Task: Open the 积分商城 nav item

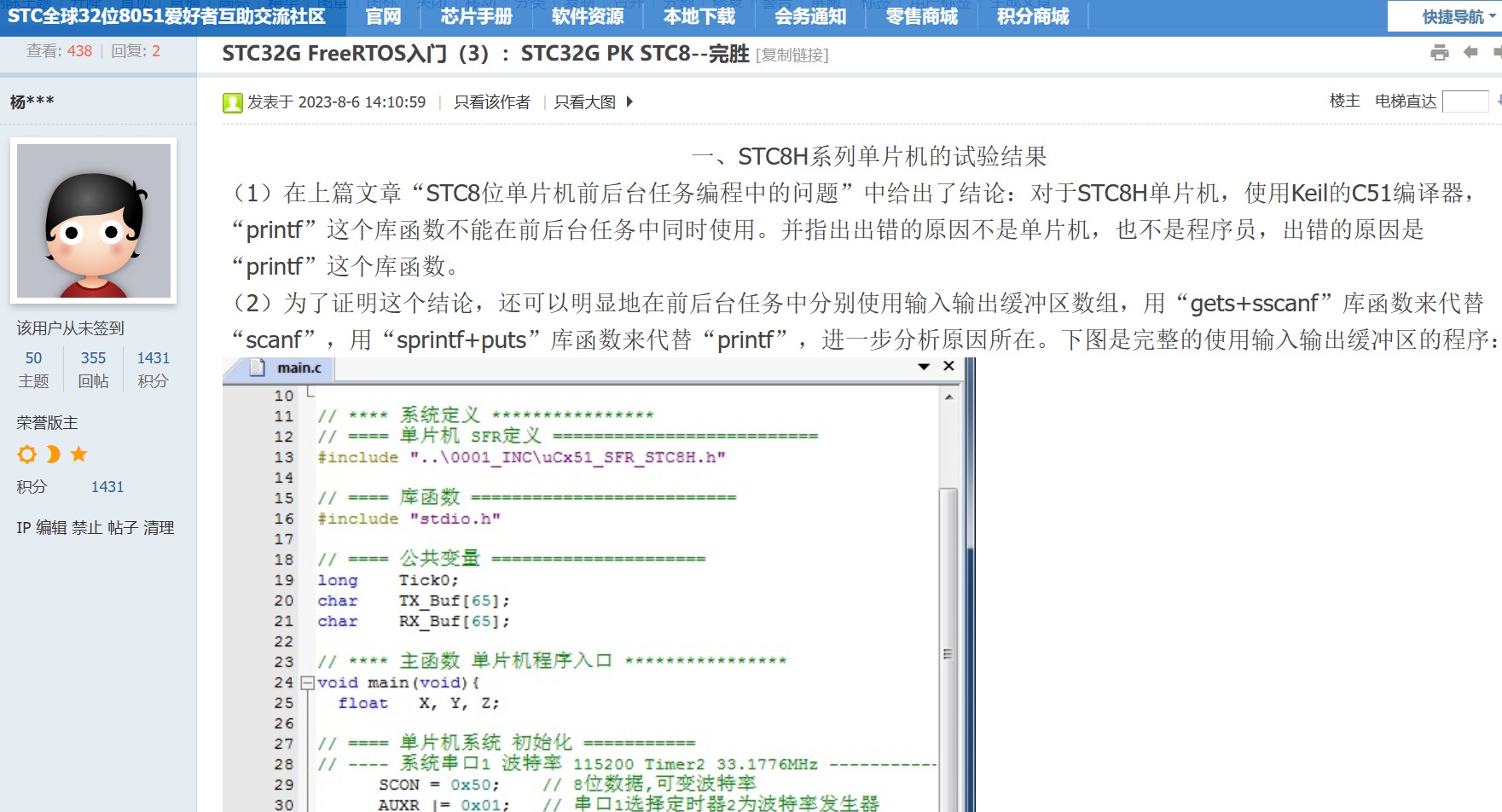Action: click(x=1033, y=16)
